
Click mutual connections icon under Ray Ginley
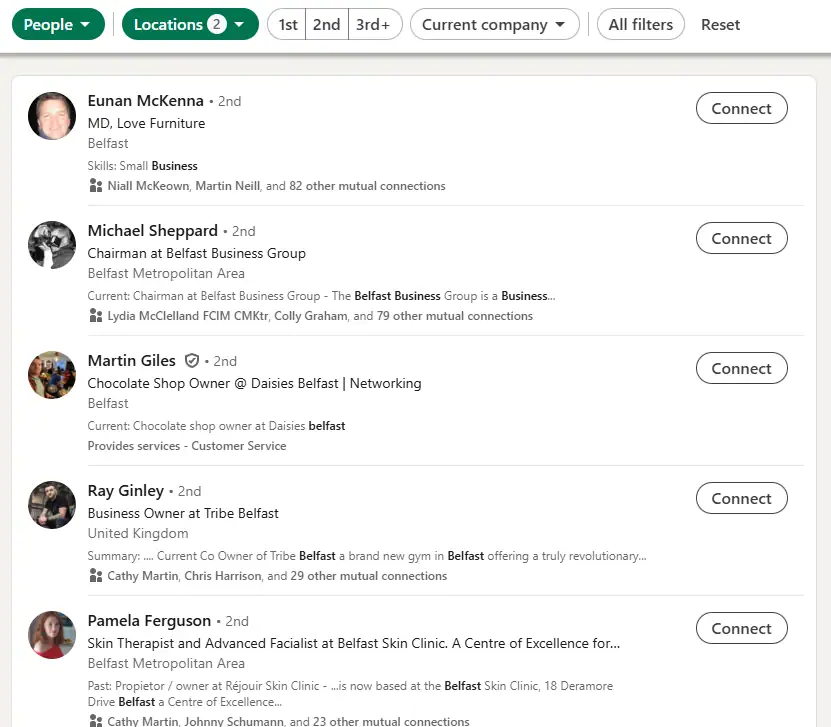coord(95,575)
